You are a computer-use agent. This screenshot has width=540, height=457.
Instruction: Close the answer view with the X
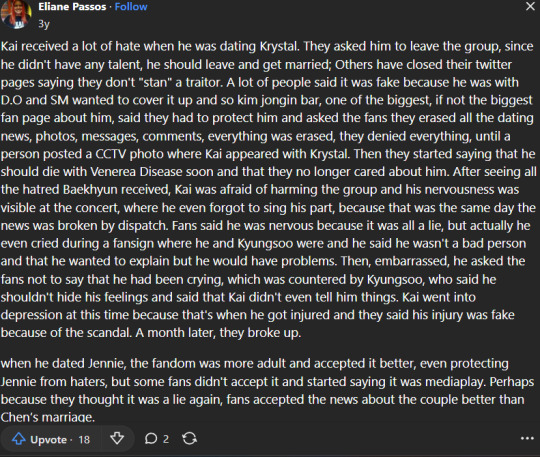click(x=530, y=6)
